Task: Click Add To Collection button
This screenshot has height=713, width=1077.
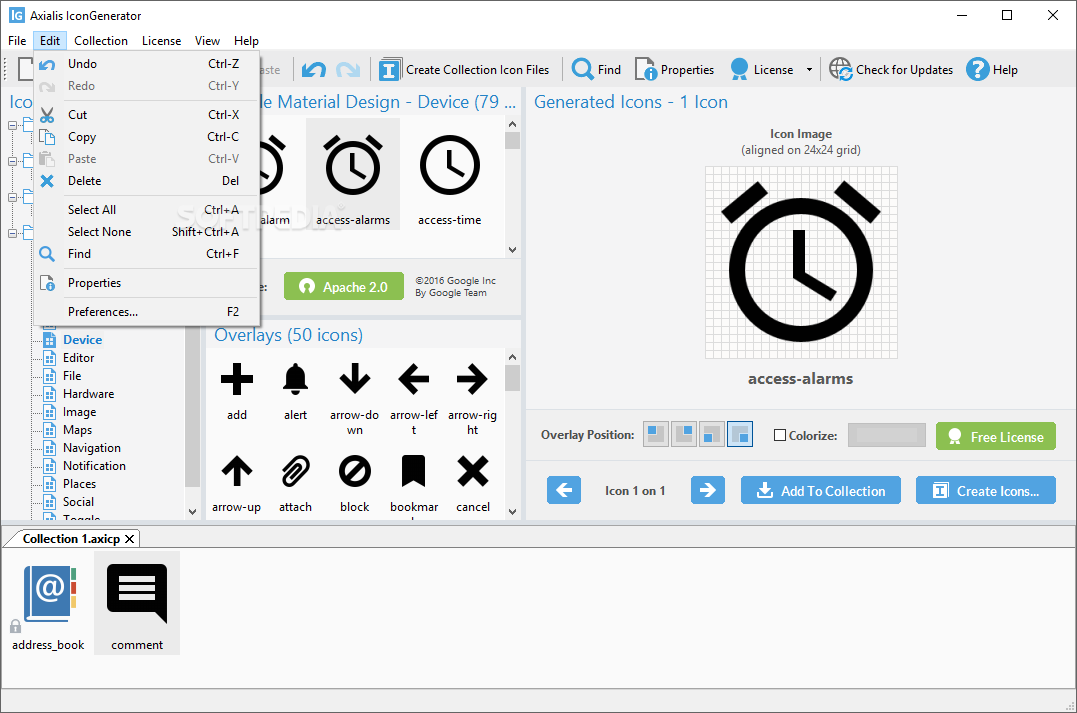Action: [820, 490]
